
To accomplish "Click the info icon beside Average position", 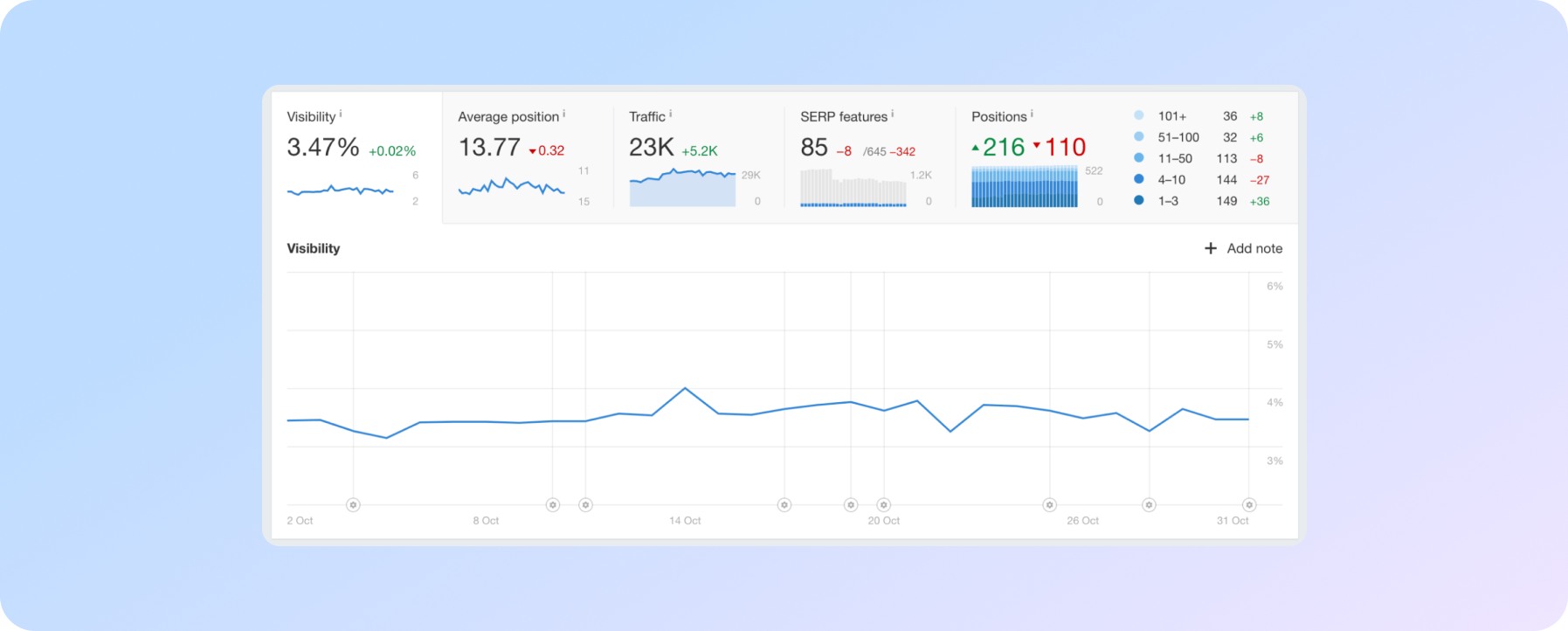I will [x=564, y=114].
